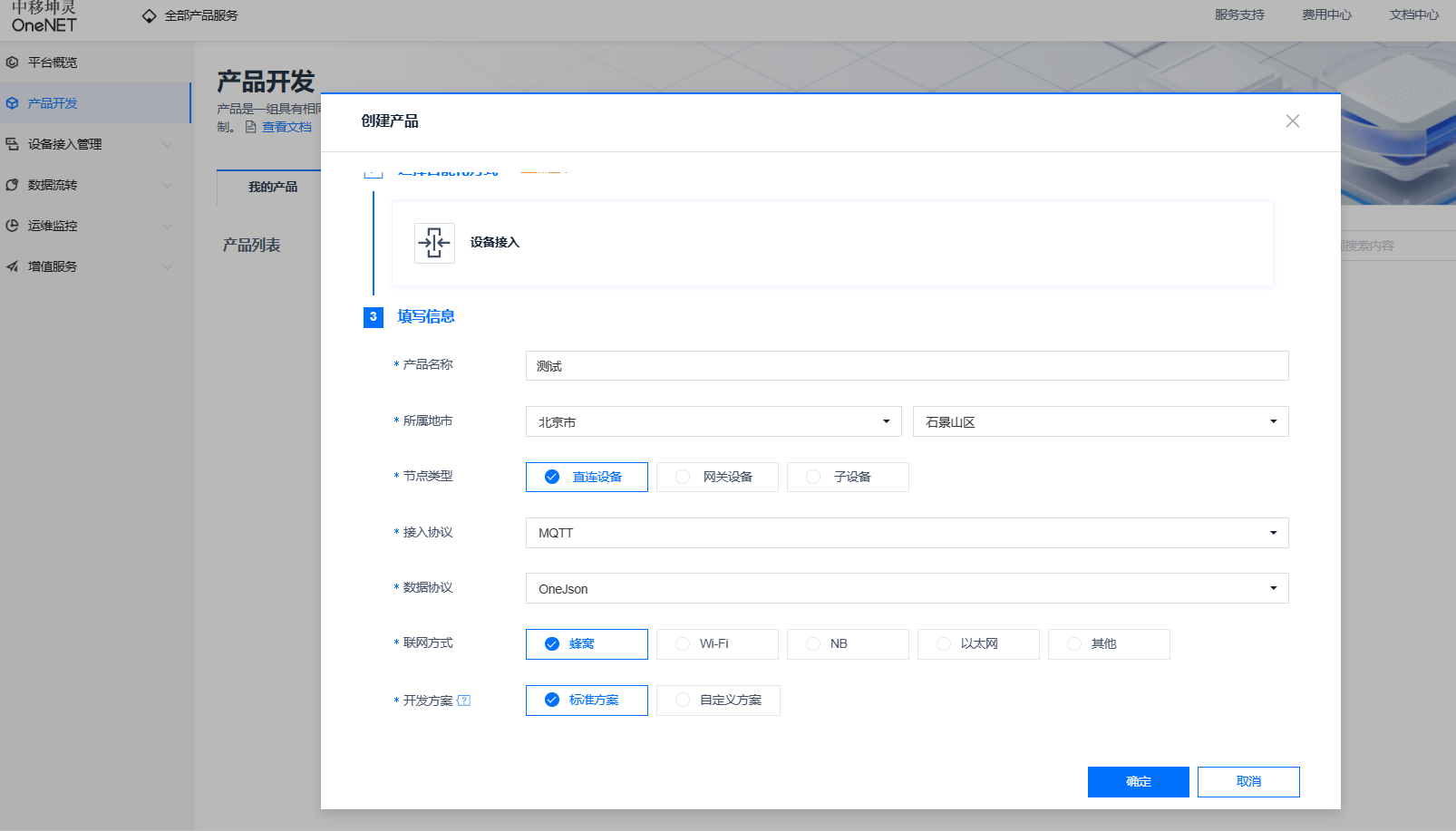Open 平台概览 from the sidebar
The image size is (1456, 831).
[51, 62]
